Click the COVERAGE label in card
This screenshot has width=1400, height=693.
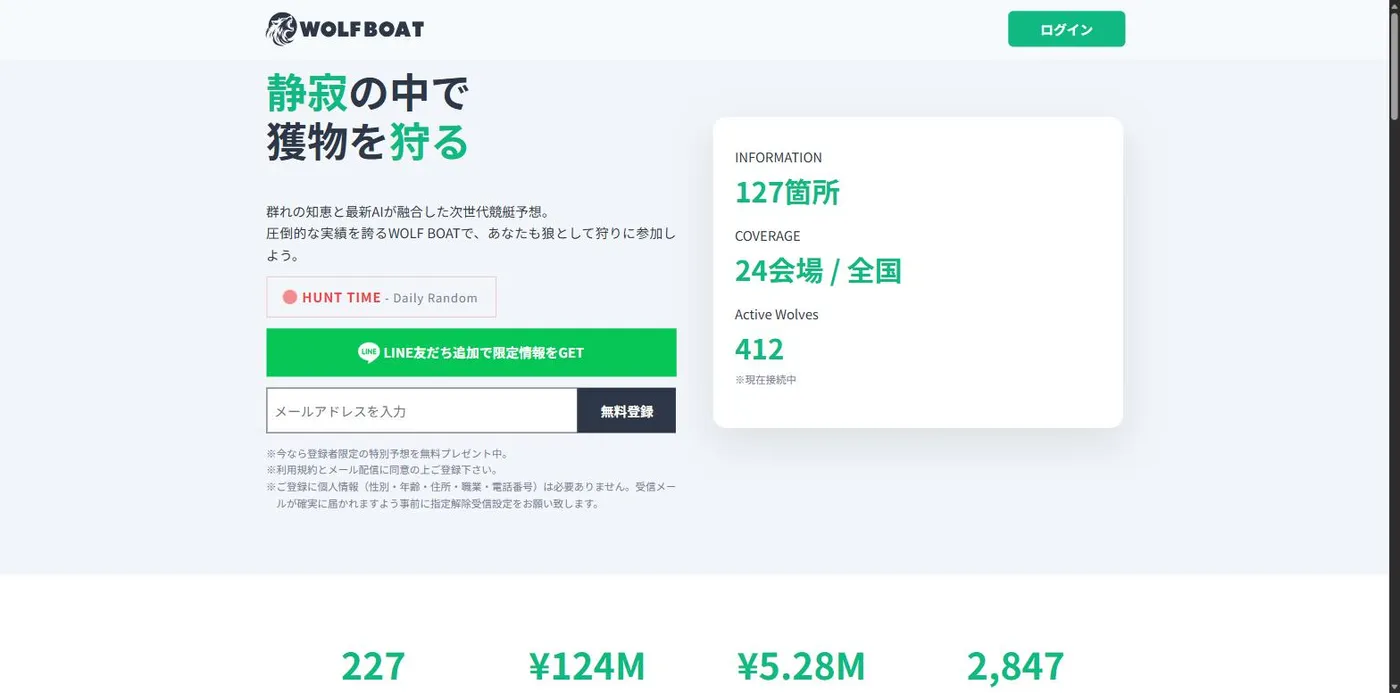(x=767, y=236)
